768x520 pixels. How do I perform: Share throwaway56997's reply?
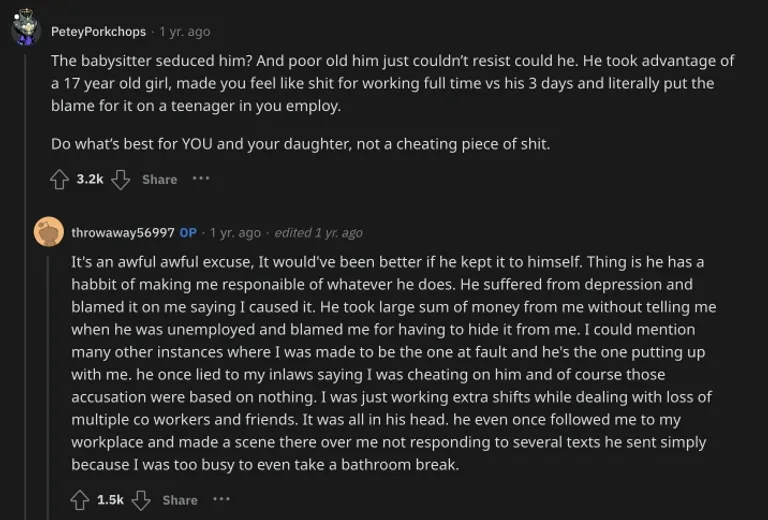pos(180,499)
